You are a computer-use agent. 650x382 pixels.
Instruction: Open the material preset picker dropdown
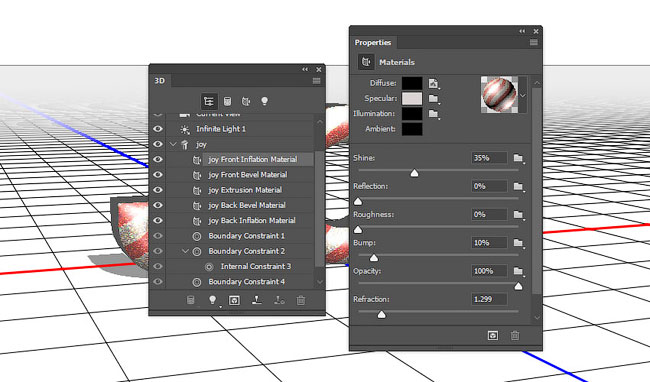coord(523,95)
